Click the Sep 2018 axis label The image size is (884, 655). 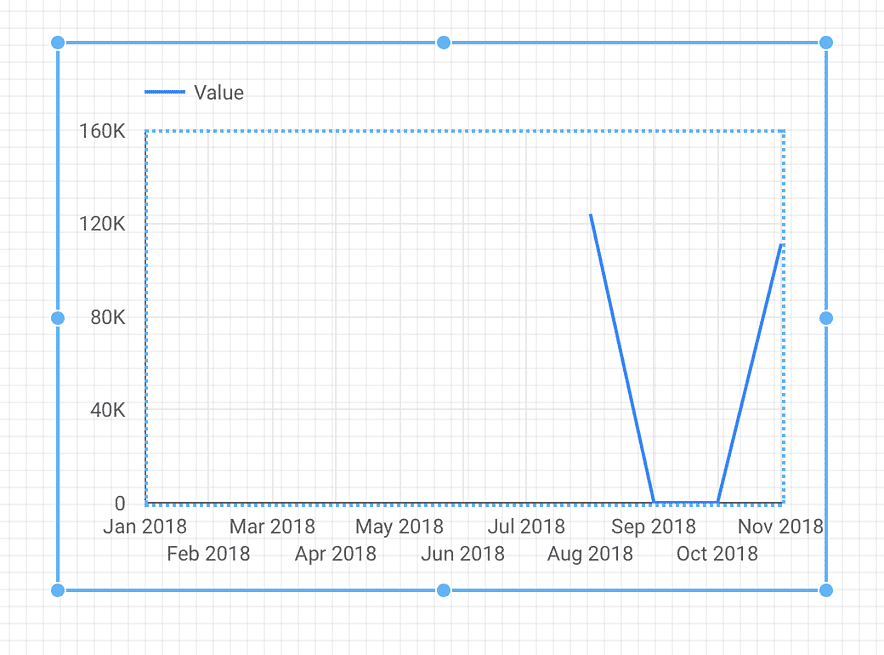pyautogui.click(x=653, y=527)
